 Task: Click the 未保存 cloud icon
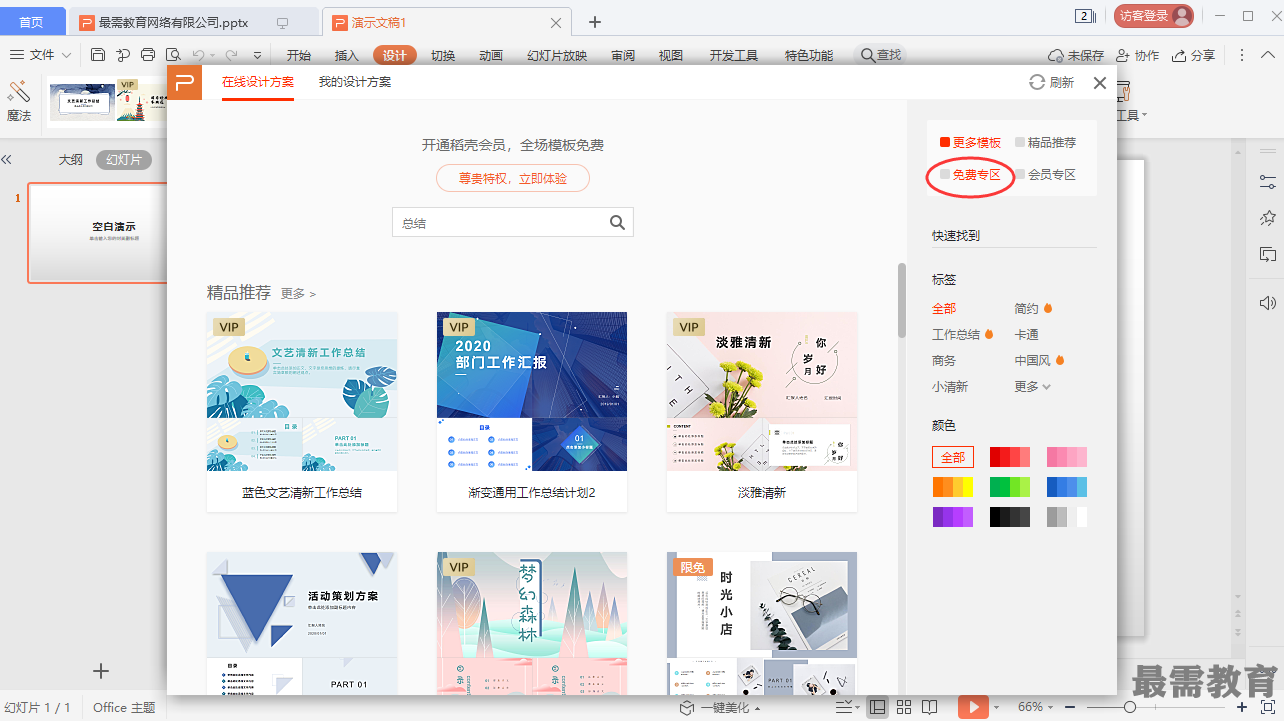(1055, 55)
